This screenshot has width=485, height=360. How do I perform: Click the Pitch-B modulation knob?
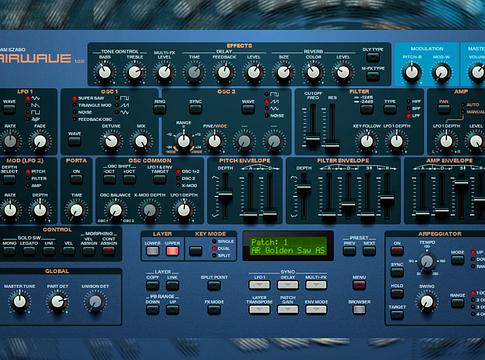pos(412,72)
